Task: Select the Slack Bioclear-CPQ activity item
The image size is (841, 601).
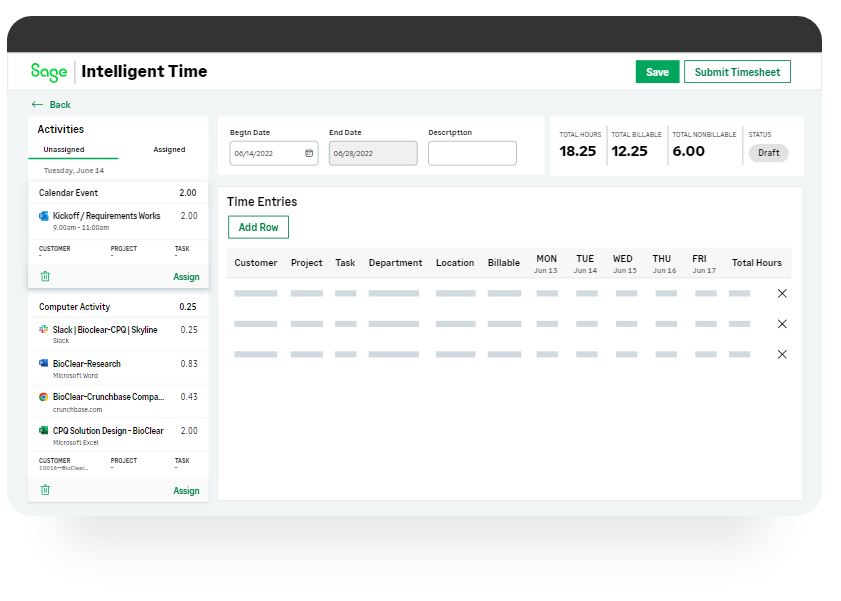Action: point(118,334)
